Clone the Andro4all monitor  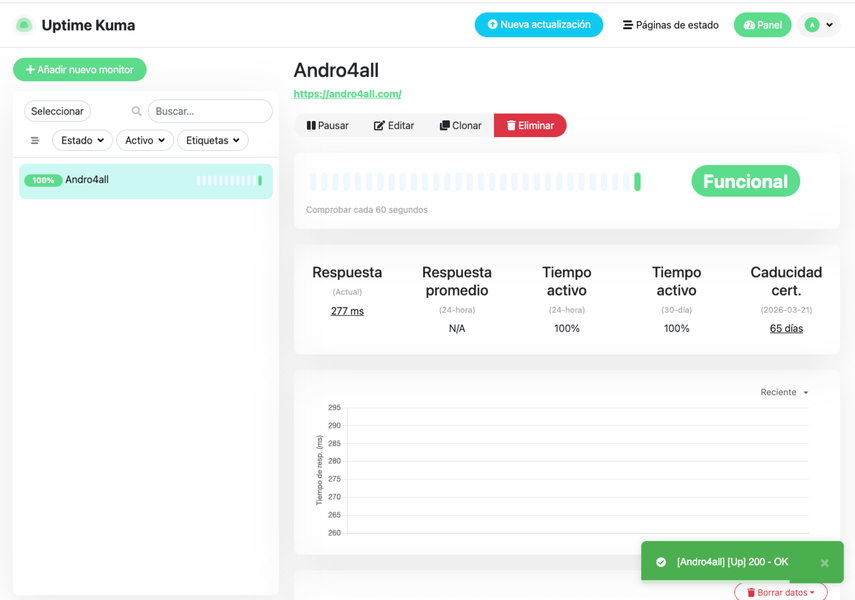[460, 126]
